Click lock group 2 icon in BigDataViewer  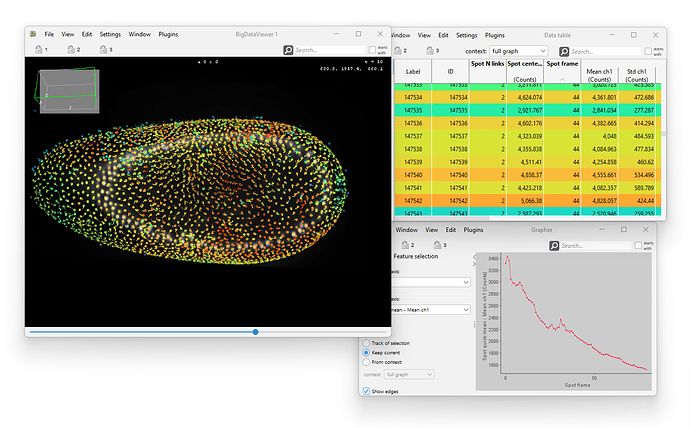pyautogui.click(x=71, y=49)
